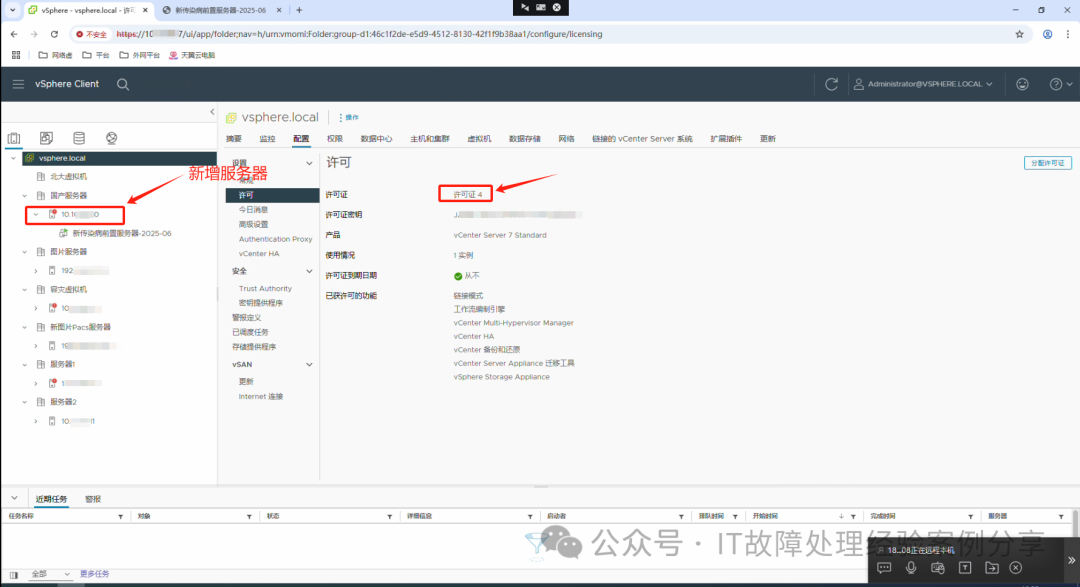Expand the host under 服务器2
The height and width of the screenshot is (587, 1080).
point(36,421)
